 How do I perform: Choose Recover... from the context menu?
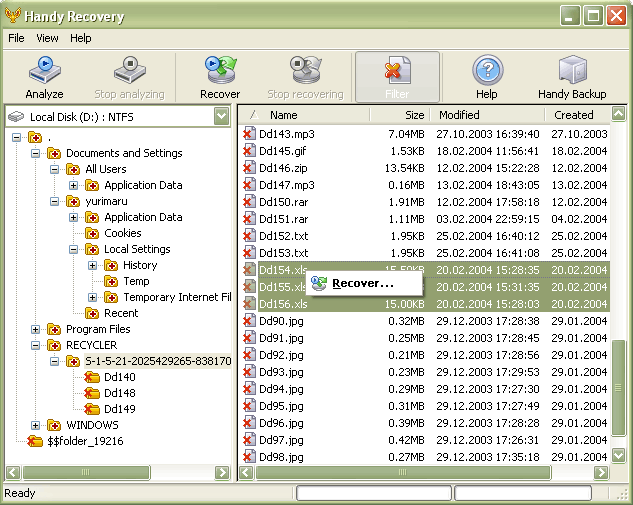point(363,283)
